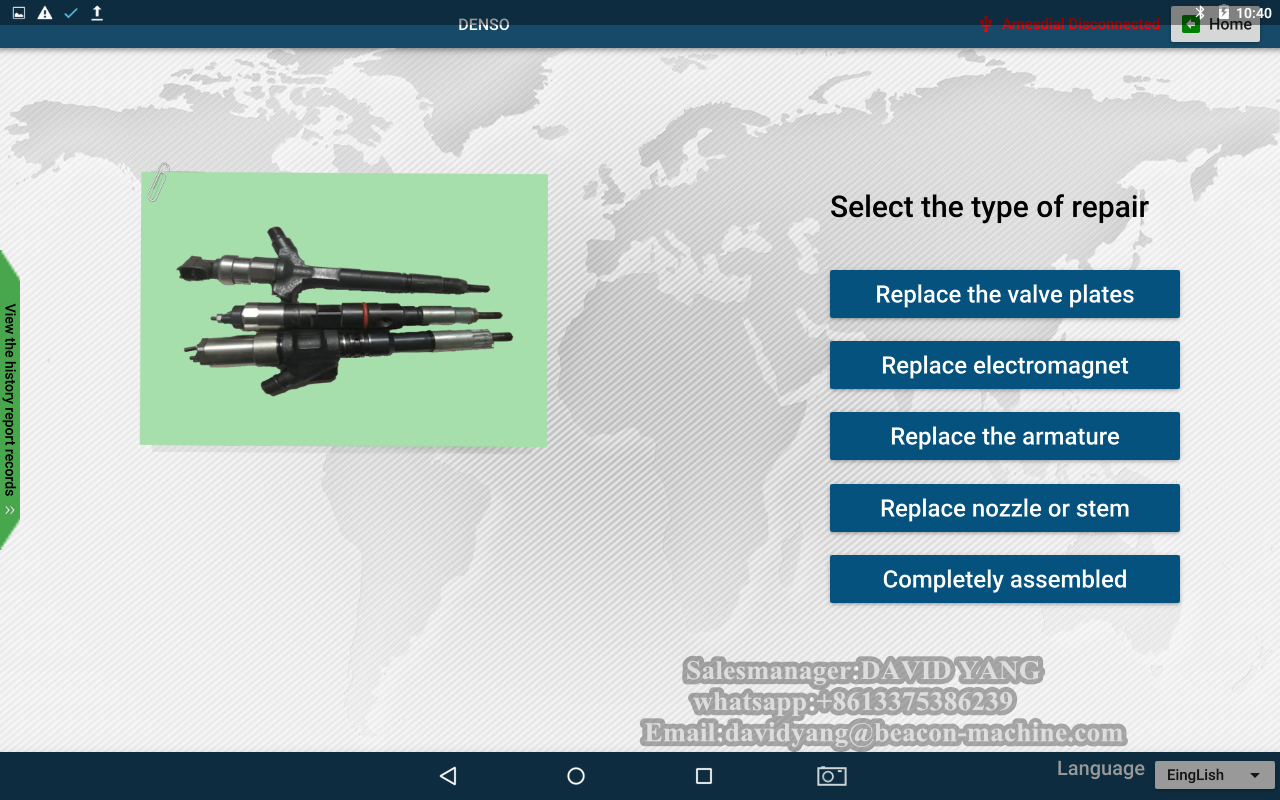1280x800 pixels.
Task: Select Replace the valve plates
Action: pos(1004,295)
